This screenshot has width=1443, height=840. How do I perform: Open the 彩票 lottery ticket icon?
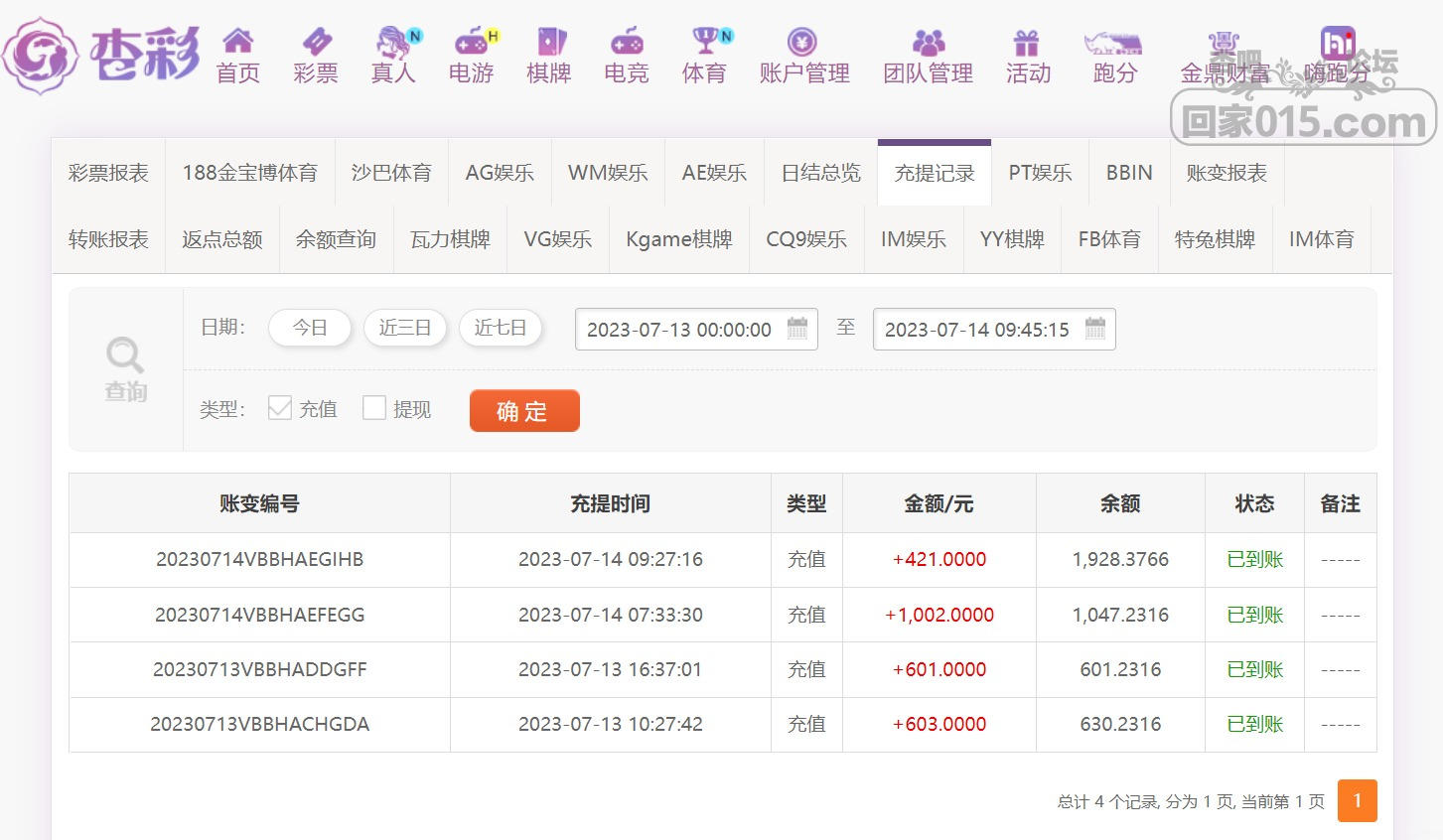pyautogui.click(x=316, y=42)
